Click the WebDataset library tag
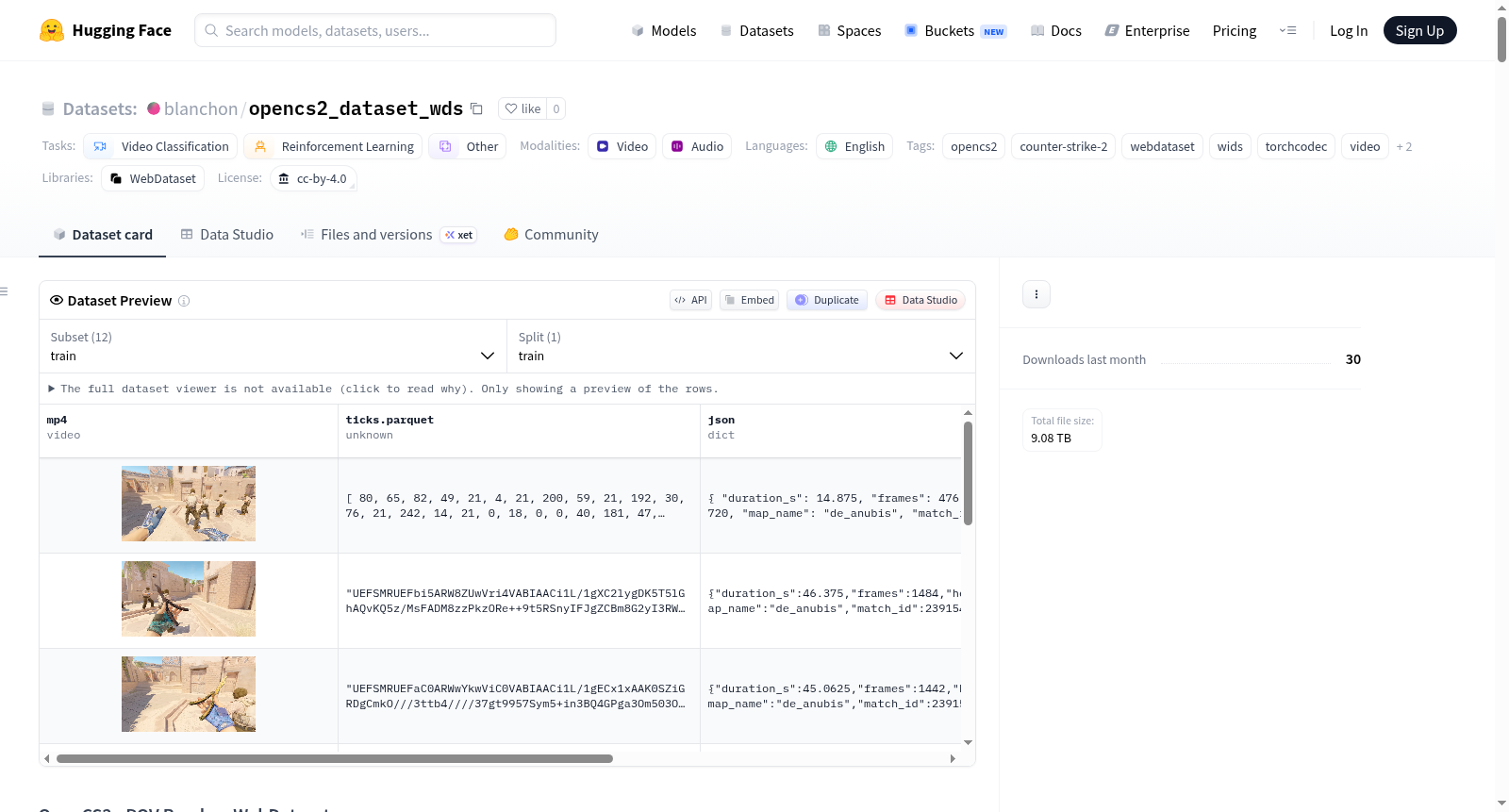Image resolution: width=1509 pixels, height=812 pixels. click(x=153, y=178)
